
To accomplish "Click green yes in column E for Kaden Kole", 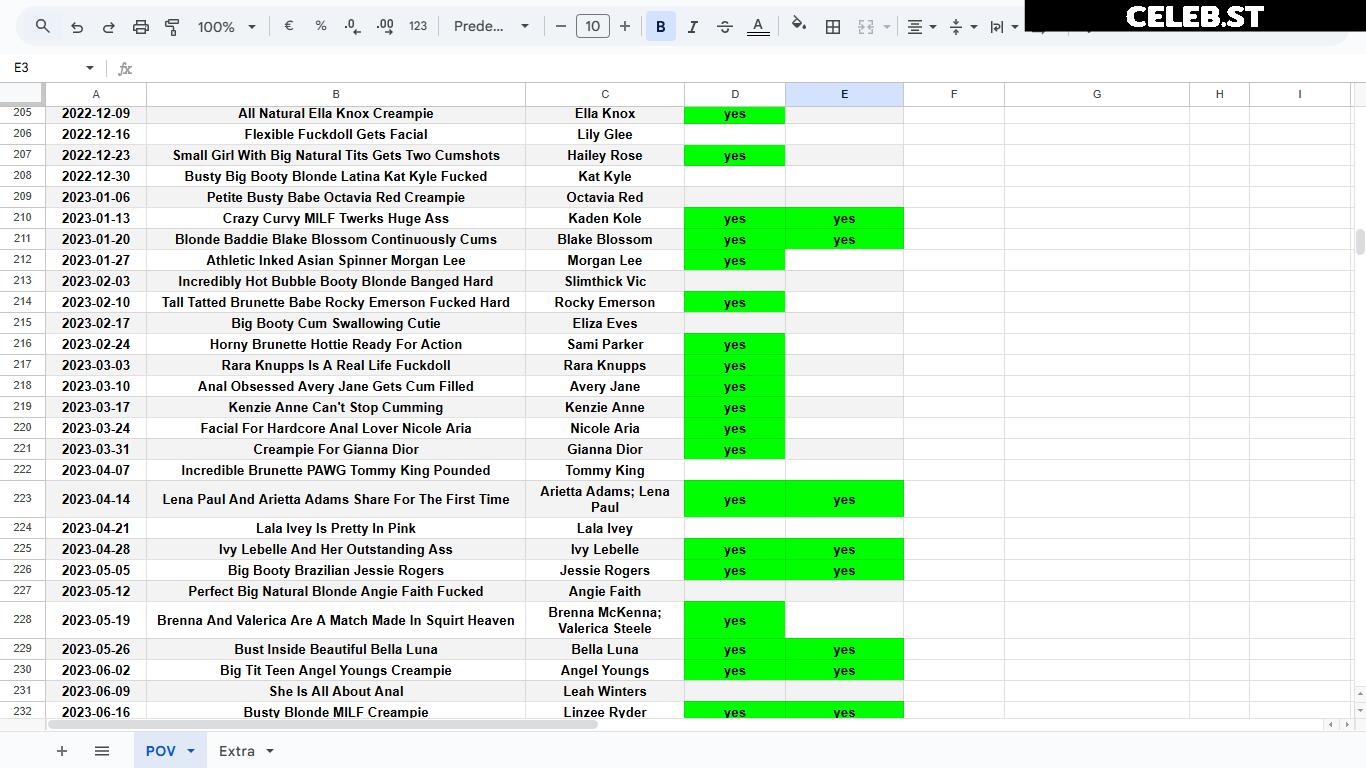I will 844,218.
